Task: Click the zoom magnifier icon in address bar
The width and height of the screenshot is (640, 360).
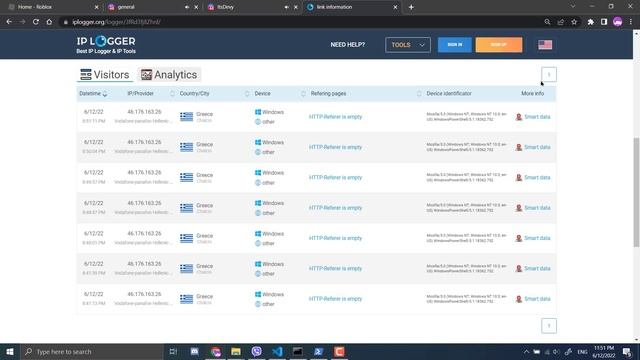Action: point(547,22)
